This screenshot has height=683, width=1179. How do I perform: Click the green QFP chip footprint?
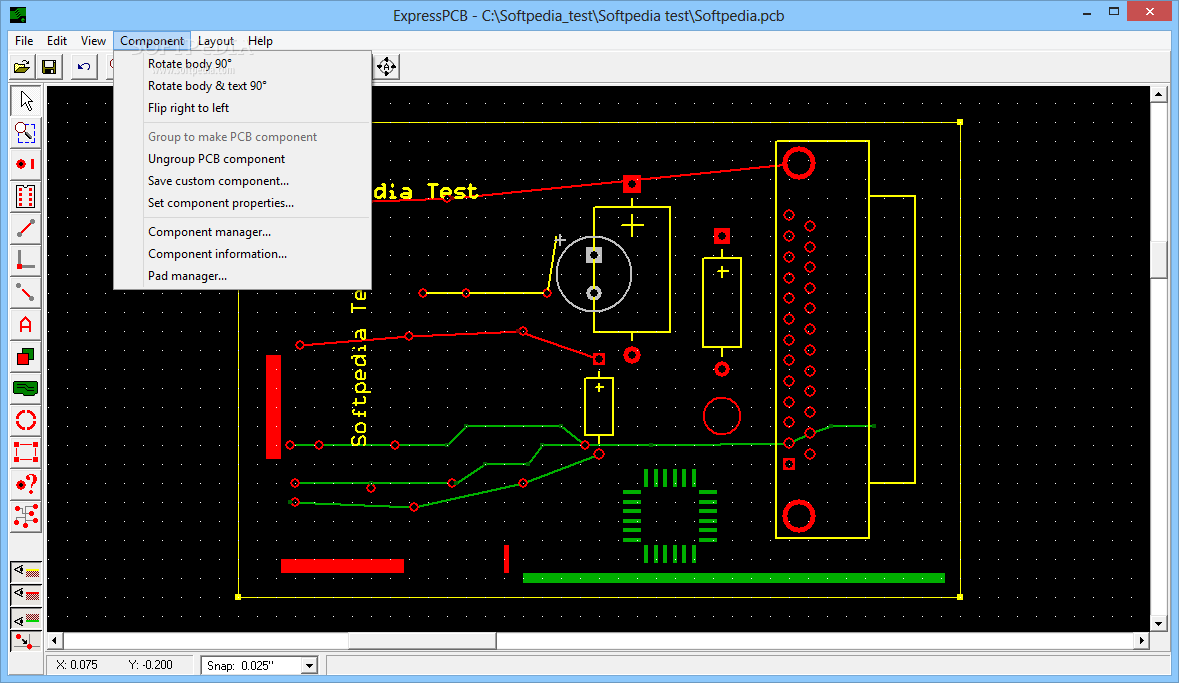point(669,516)
